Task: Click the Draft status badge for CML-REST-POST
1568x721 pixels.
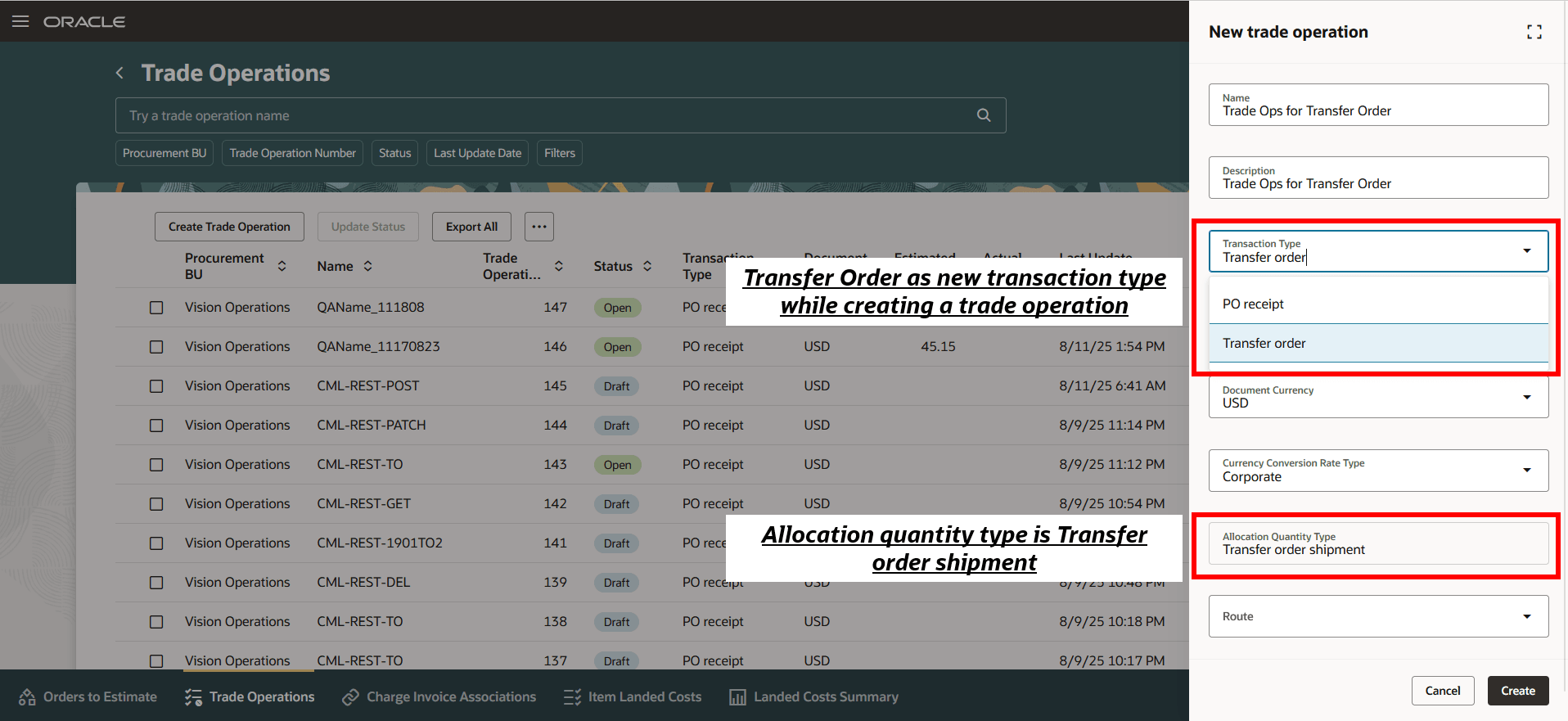Action: pos(617,386)
